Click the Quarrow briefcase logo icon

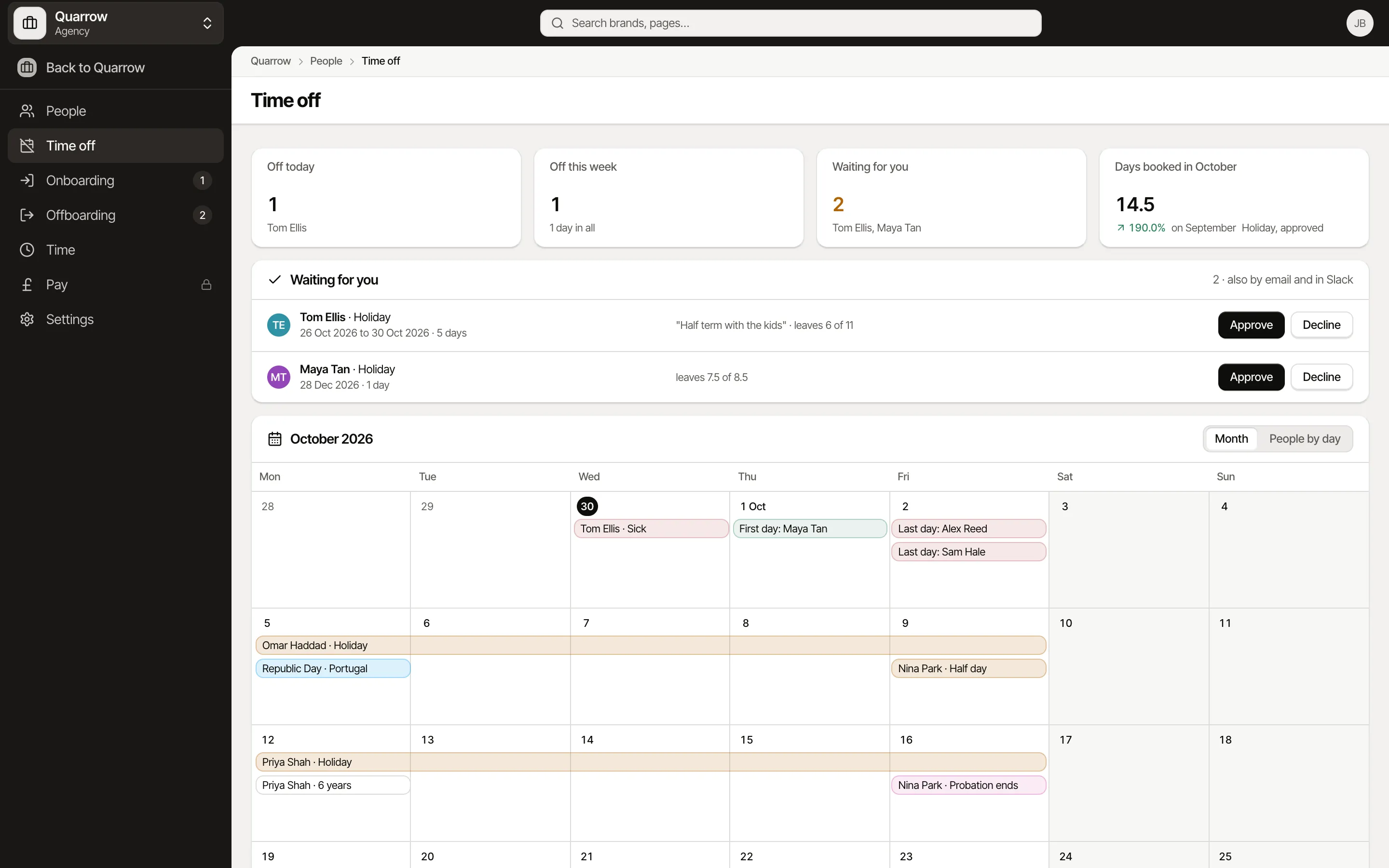click(x=30, y=23)
